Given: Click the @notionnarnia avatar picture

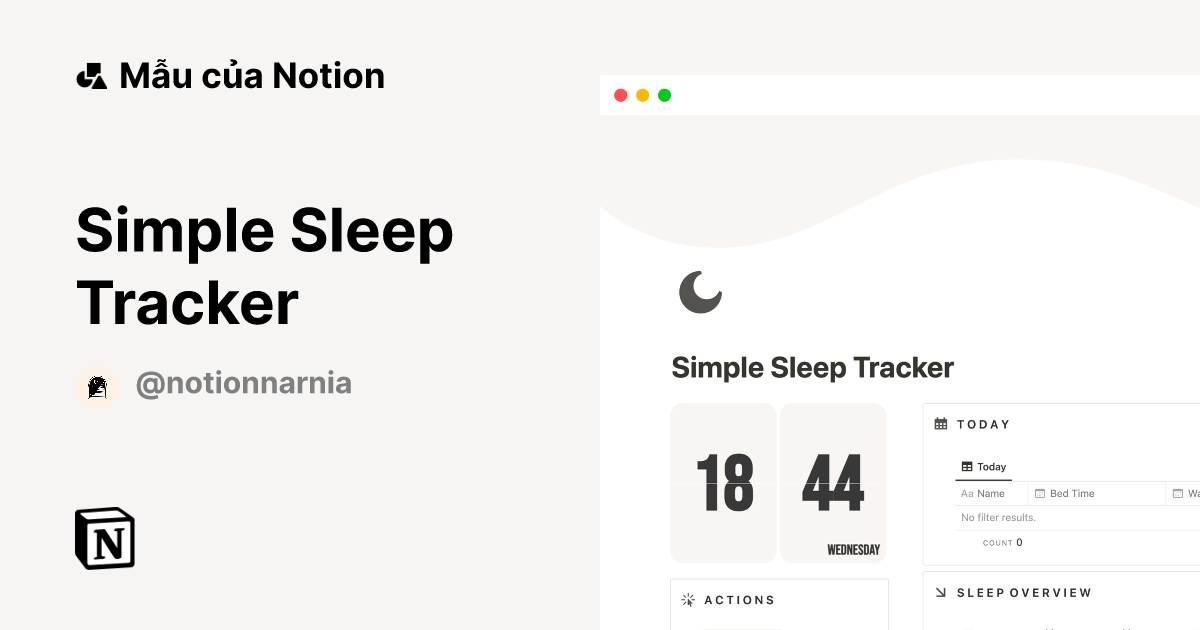Looking at the screenshot, I should pos(98,385).
